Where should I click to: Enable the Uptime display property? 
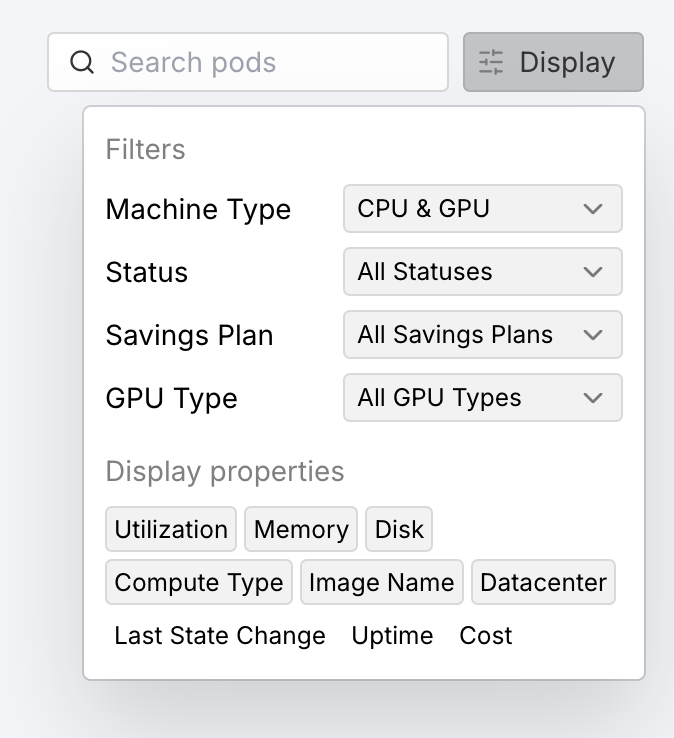coord(392,636)
